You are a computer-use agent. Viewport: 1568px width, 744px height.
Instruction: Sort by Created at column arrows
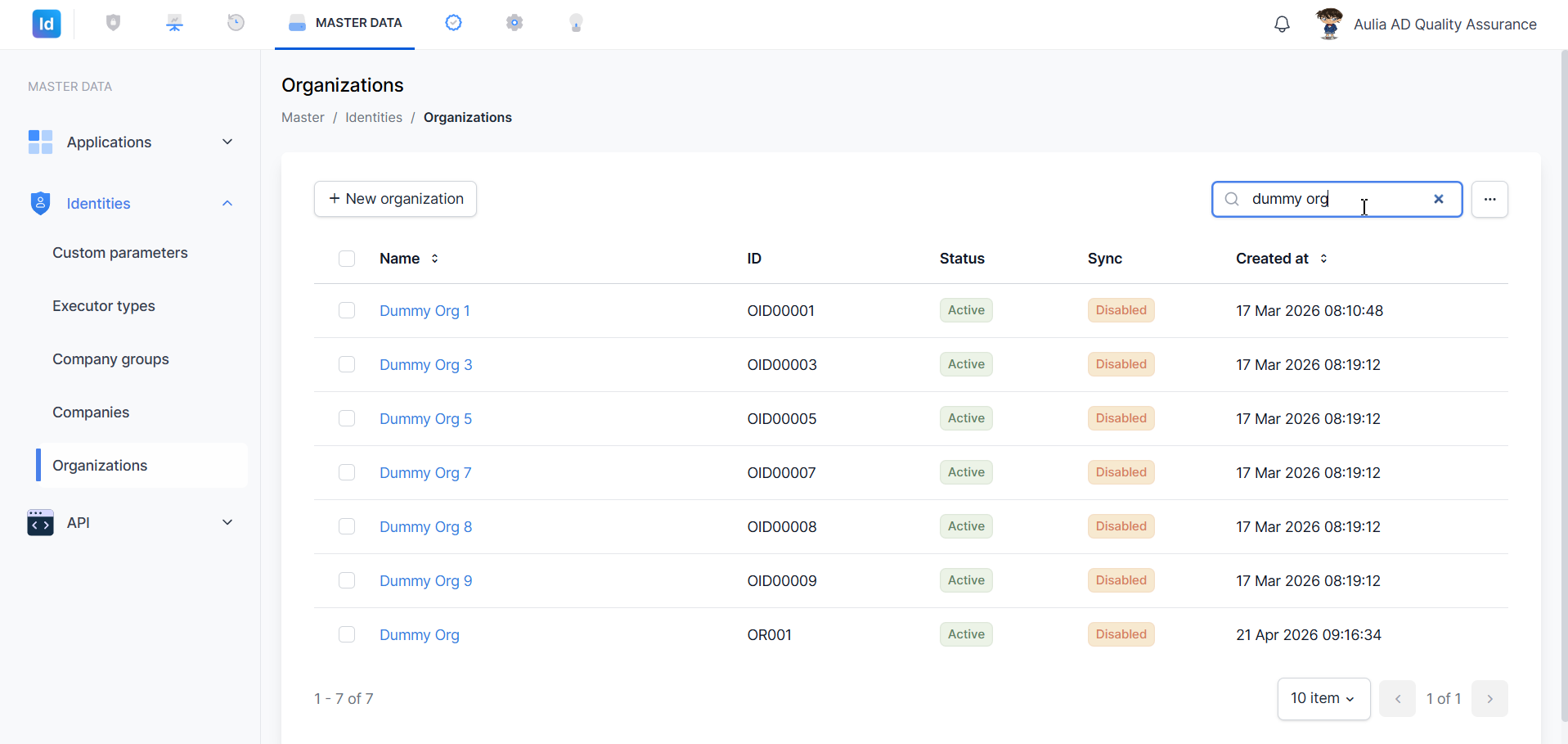1323,259
